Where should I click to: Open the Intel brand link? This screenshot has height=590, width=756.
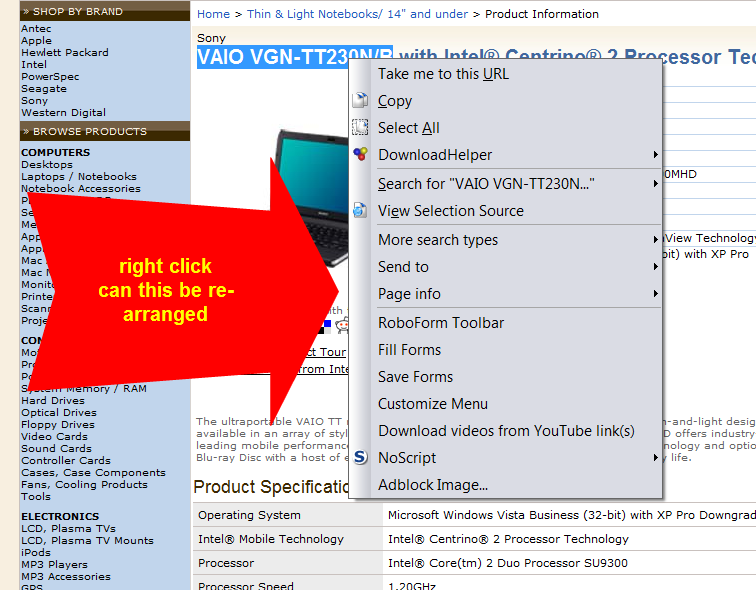(x=34, y=64)
